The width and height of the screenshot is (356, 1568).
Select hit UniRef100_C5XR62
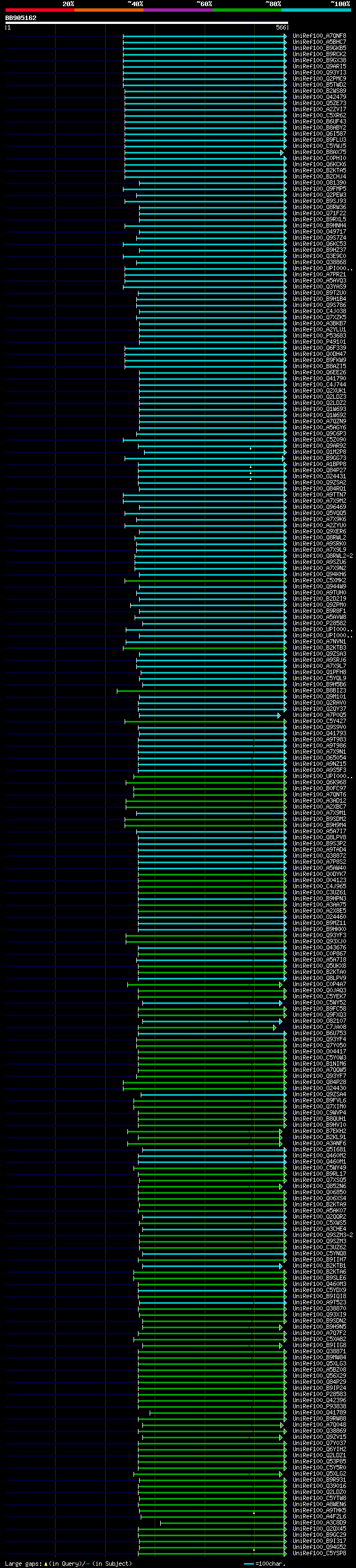coord(319,115)
